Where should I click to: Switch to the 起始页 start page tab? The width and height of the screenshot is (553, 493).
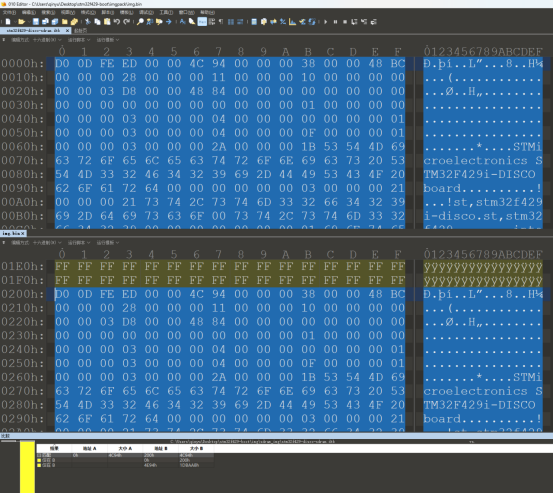81,31
